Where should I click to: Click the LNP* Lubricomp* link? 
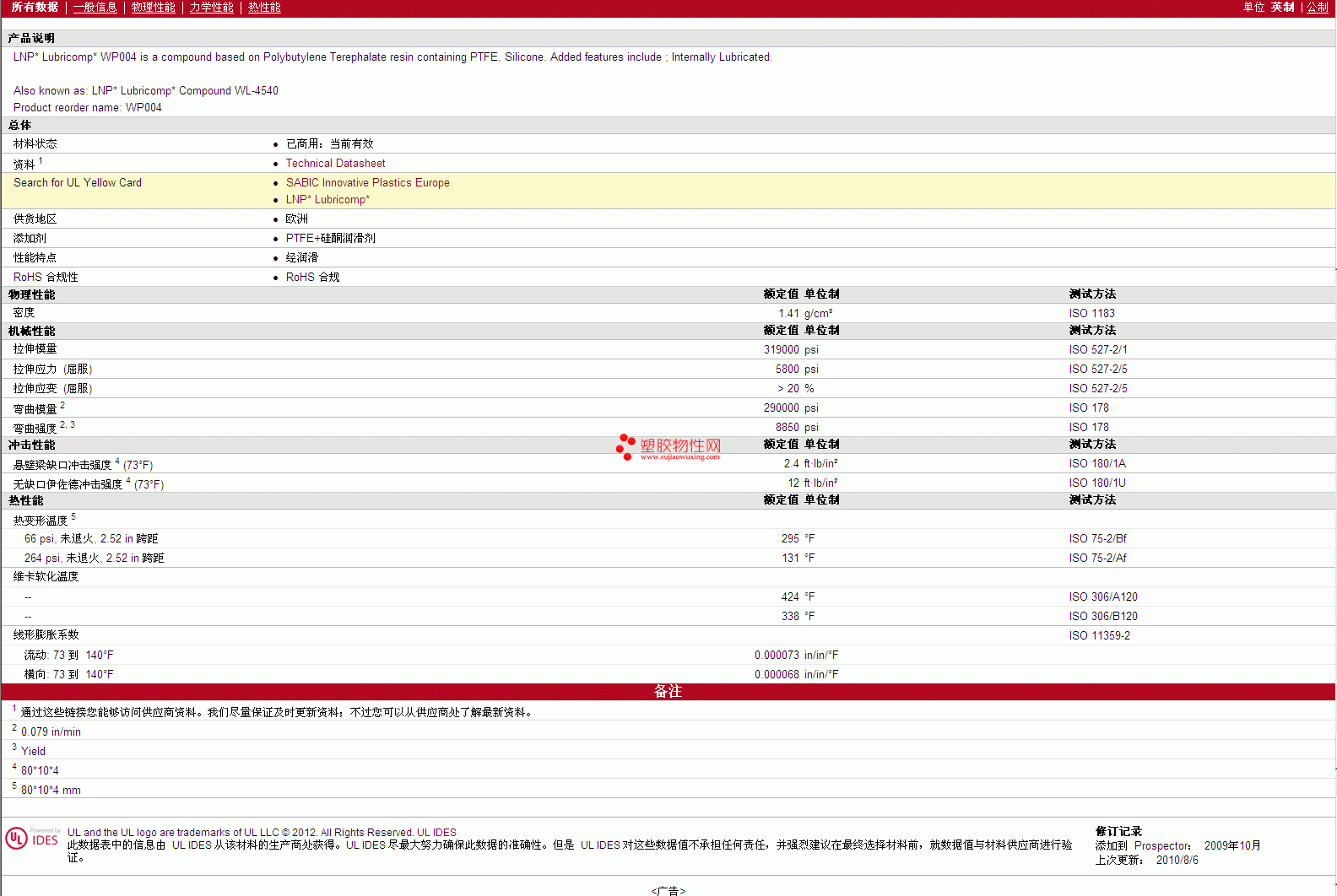(x=327, y=200)
